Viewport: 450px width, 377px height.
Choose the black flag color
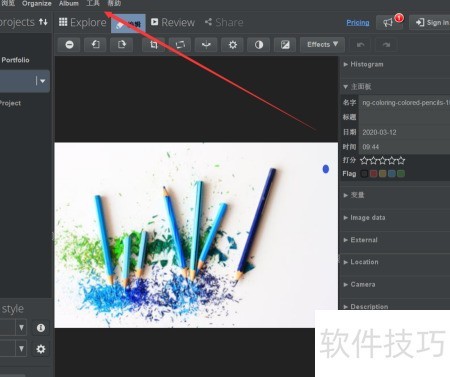364,174
